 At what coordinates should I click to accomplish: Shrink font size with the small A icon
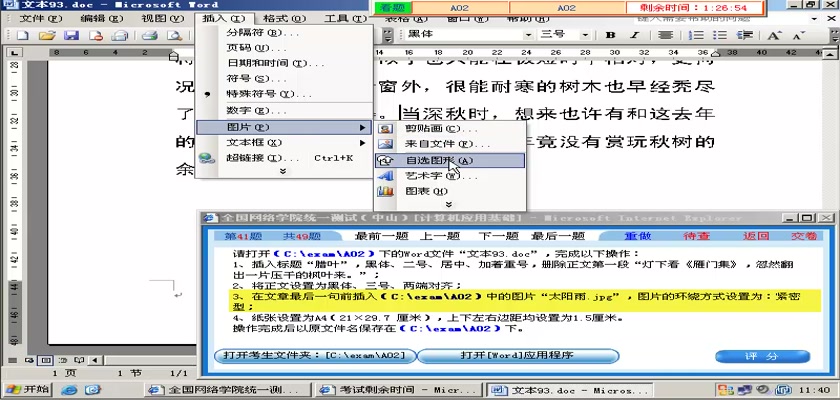pos(799,35)
